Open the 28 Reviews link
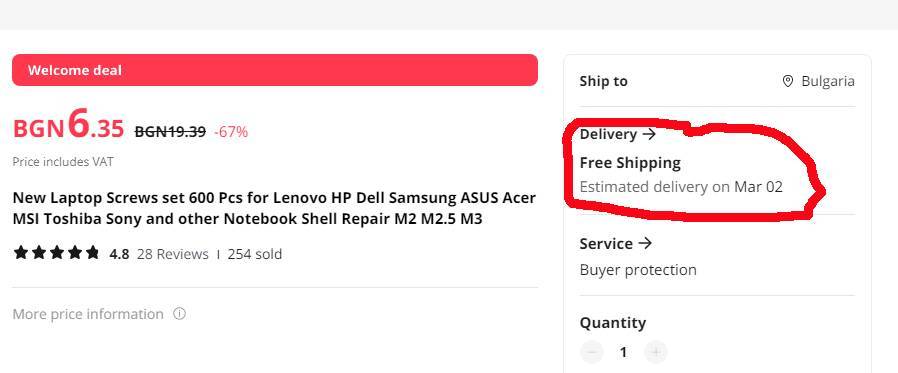Image resolution: width=898 pixels, height=373 pixels. point(172,254)
